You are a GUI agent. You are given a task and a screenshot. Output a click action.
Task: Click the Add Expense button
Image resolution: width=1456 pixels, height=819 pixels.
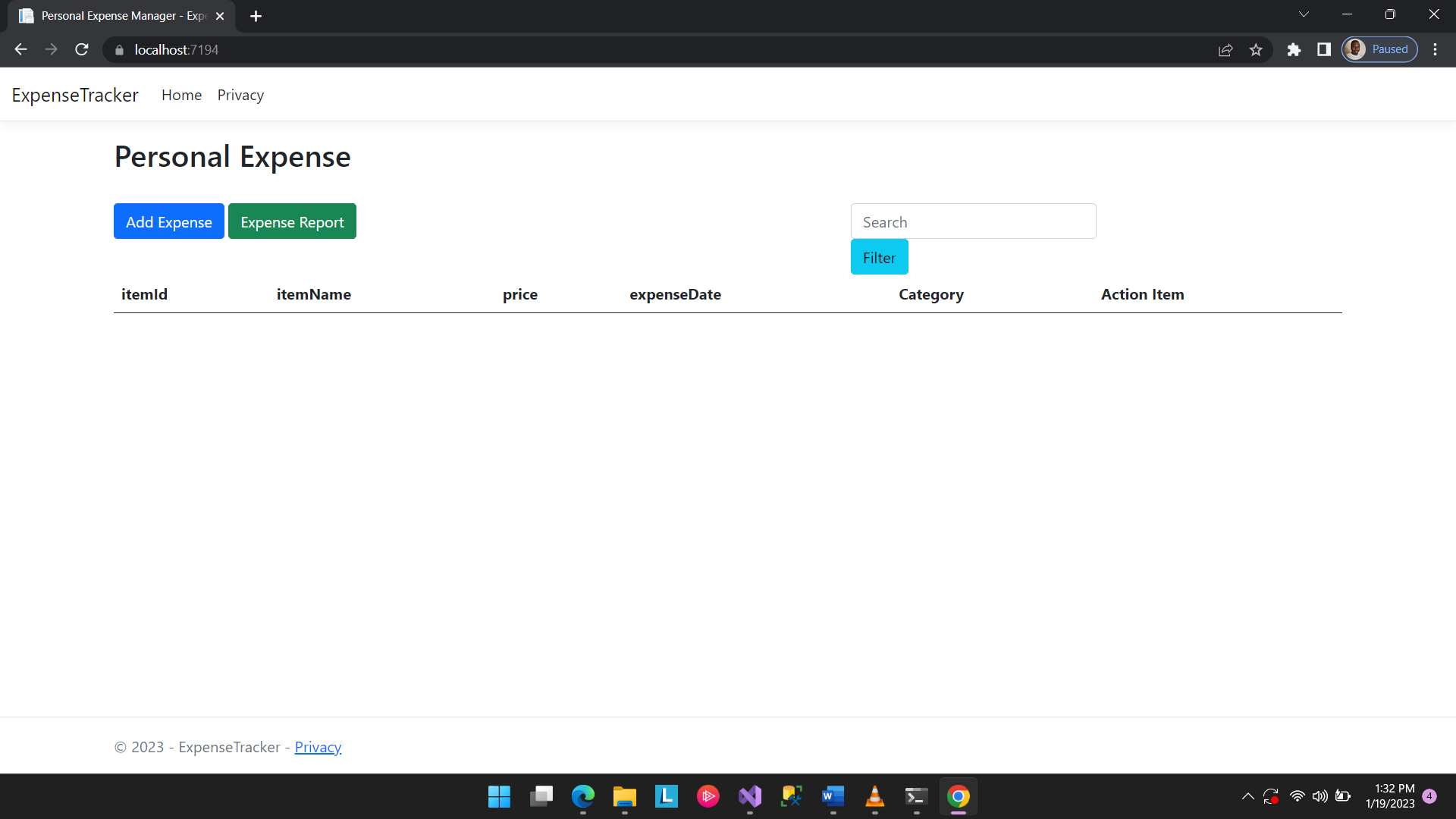[168, 221]
